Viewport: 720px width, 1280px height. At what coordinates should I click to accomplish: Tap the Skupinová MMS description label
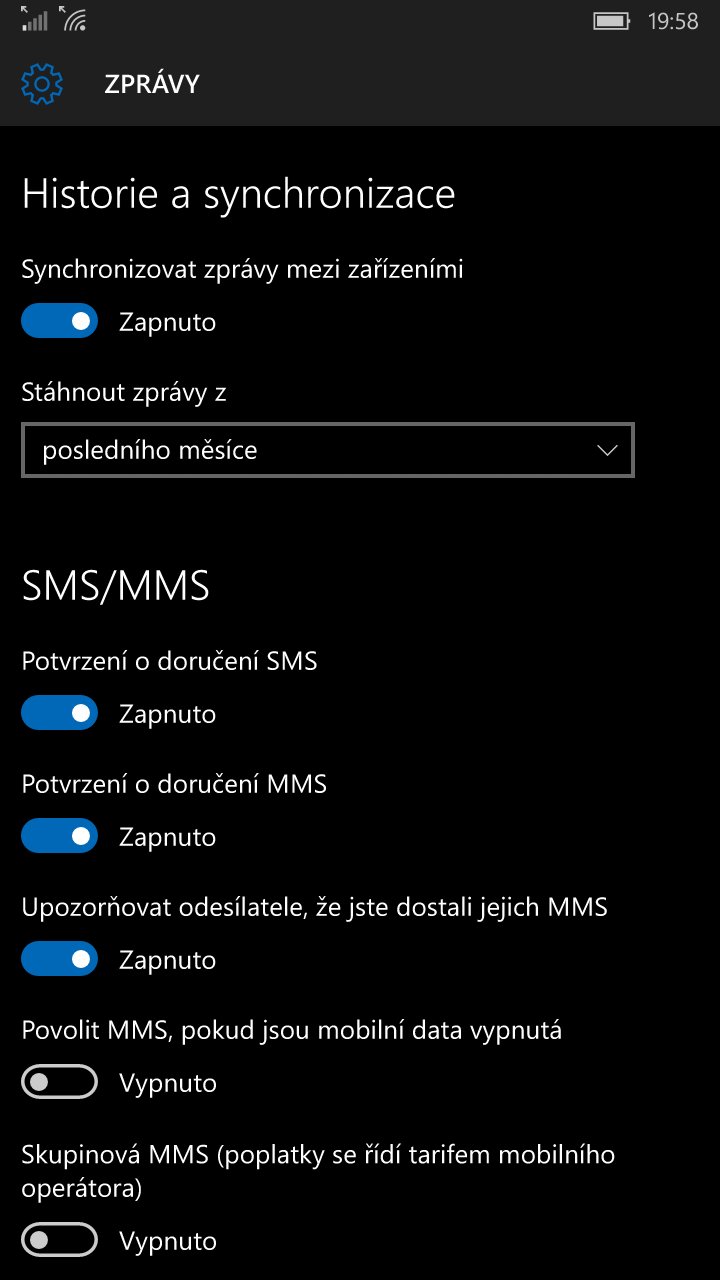pyautogui.click(x=318, y=1172)
